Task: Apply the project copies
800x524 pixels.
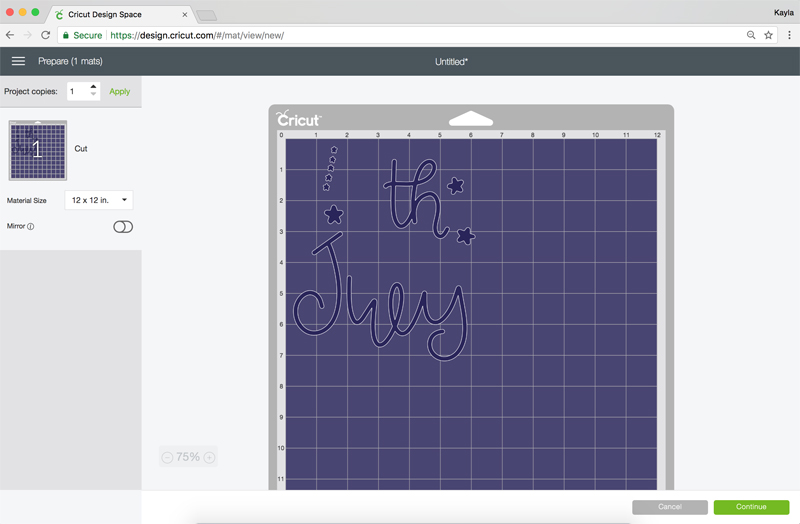Action: click(120, 91)
